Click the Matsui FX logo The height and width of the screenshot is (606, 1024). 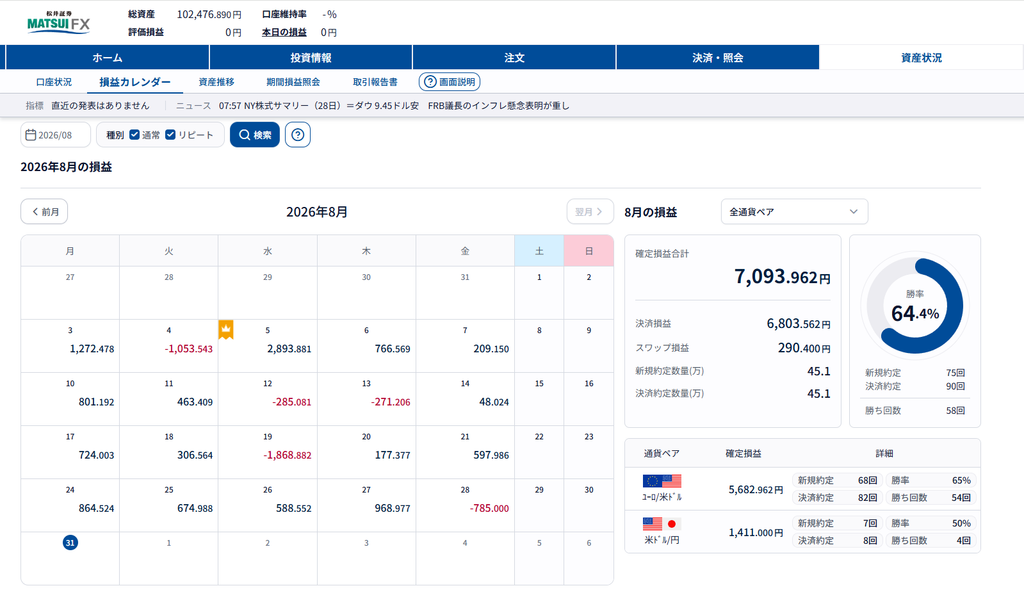[58, 23]
